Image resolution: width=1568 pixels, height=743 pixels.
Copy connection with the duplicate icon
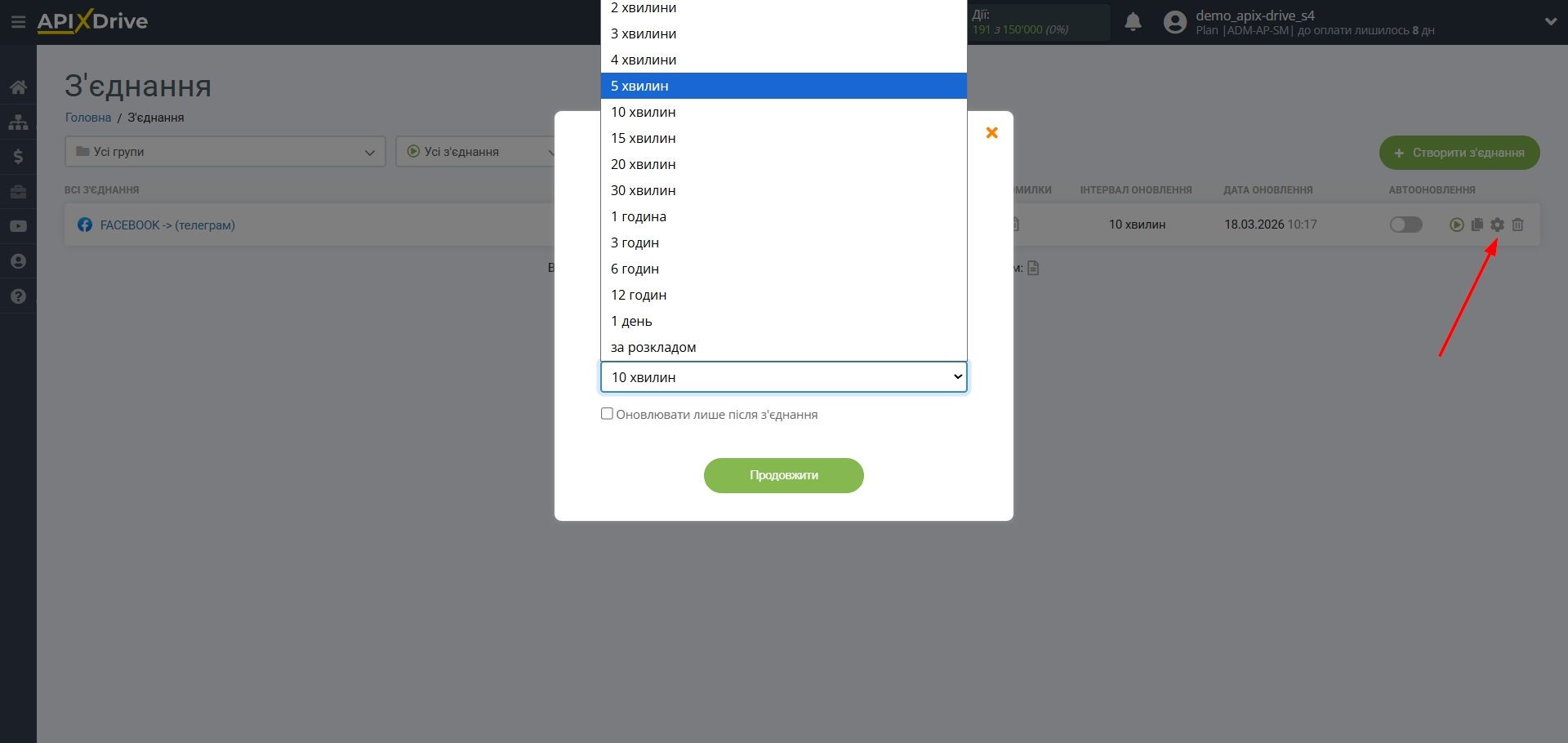click(1477, 225)
